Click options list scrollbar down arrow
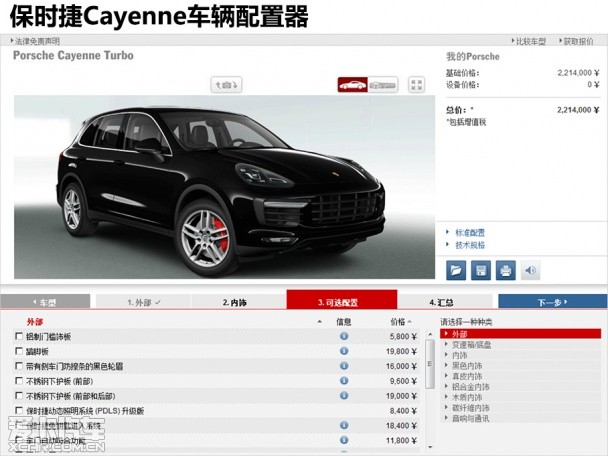This screenshot has height=456, width=608. coord(430,447)
